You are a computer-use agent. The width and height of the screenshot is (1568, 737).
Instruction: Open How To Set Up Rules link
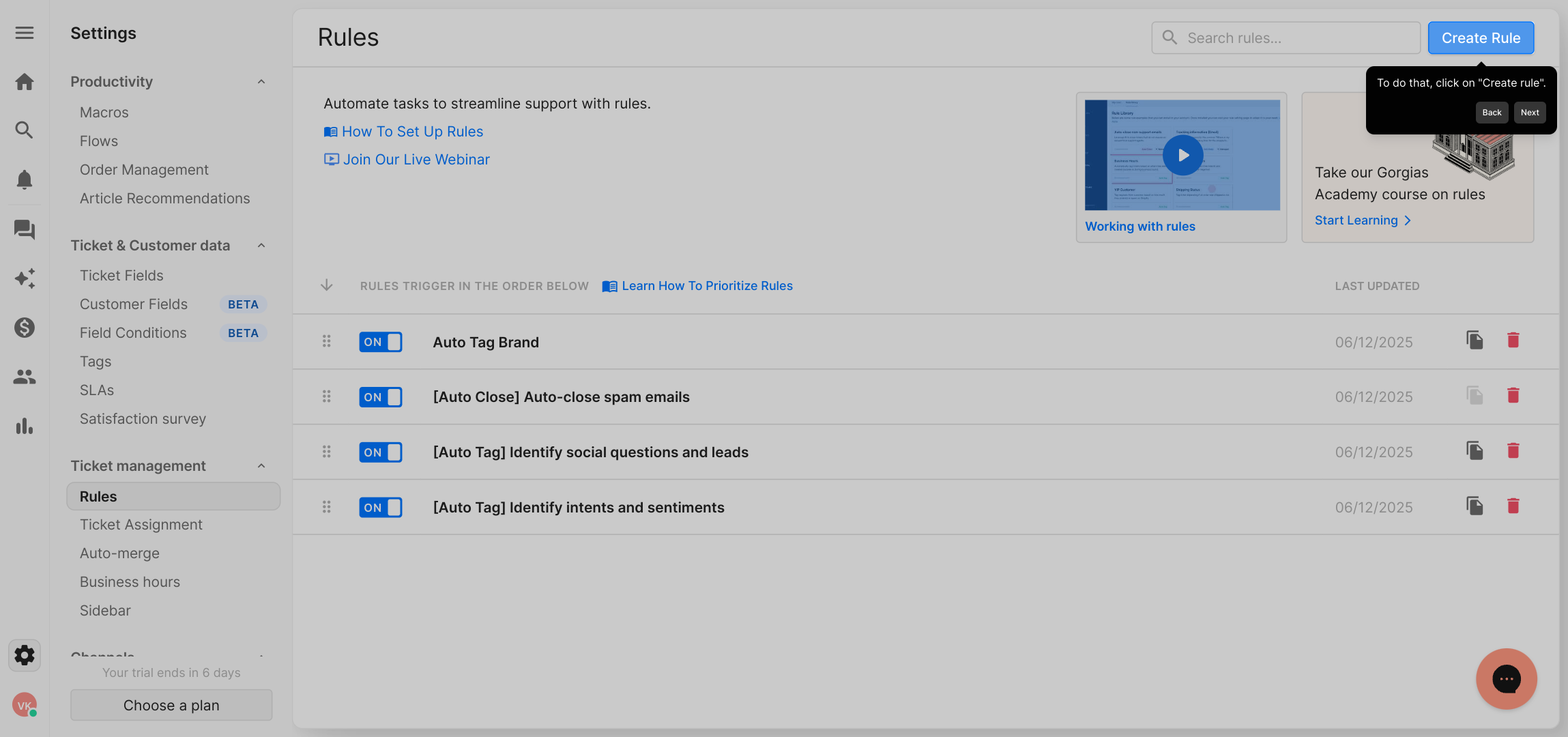412,132
